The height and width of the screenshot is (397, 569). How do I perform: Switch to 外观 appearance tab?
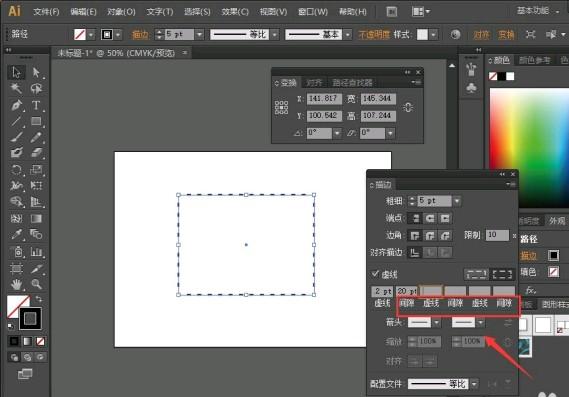point(557,221)
